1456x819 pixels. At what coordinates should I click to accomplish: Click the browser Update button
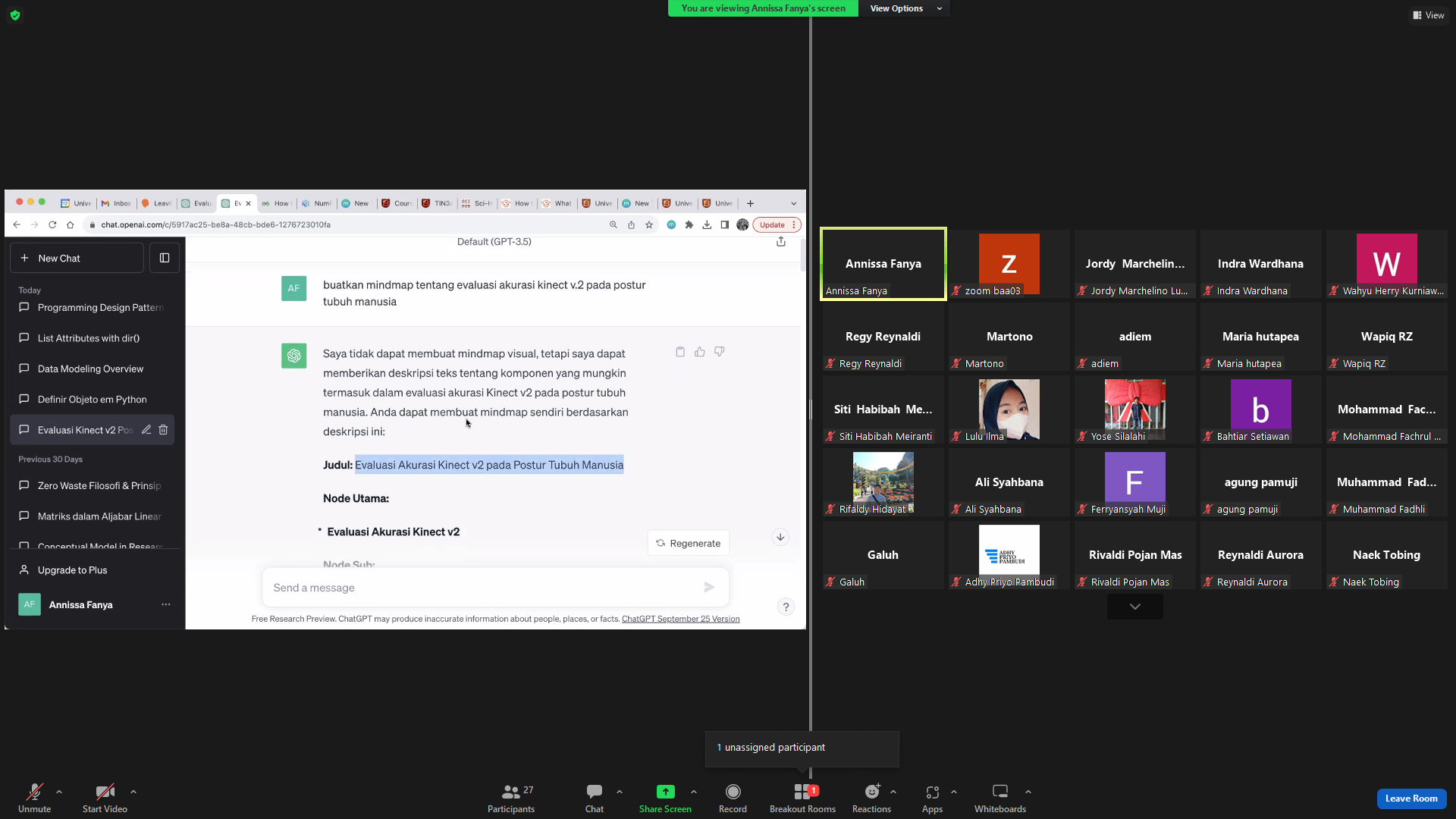click(777, 224)
